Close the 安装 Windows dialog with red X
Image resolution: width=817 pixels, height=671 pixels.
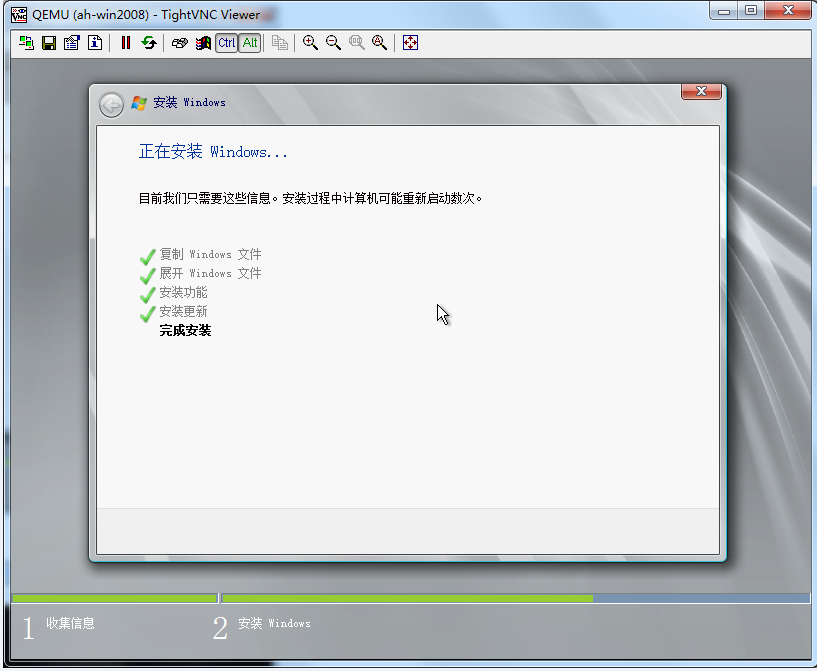[x=701, y=92]
